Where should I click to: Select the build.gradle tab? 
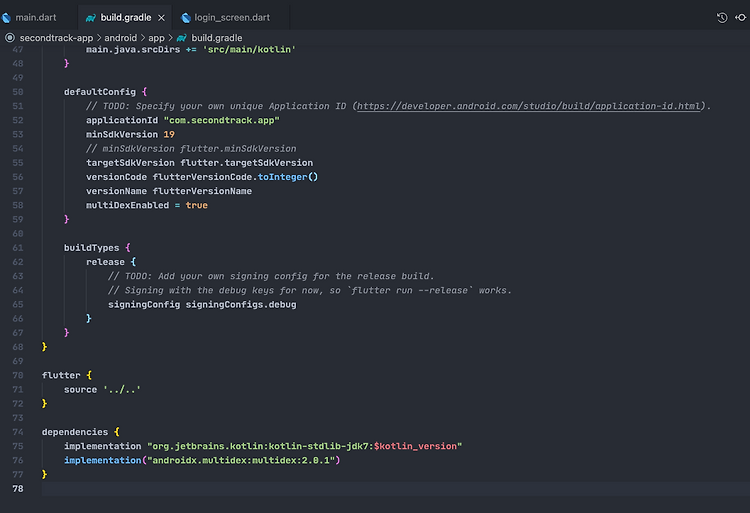click(125, 18)
